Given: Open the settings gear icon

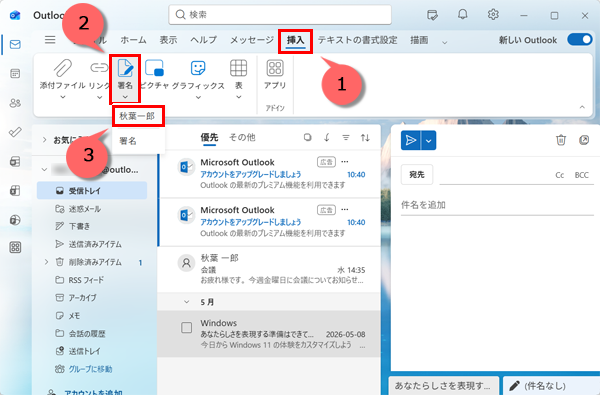Looking at the screenshot, I should [x=493, y=15].
